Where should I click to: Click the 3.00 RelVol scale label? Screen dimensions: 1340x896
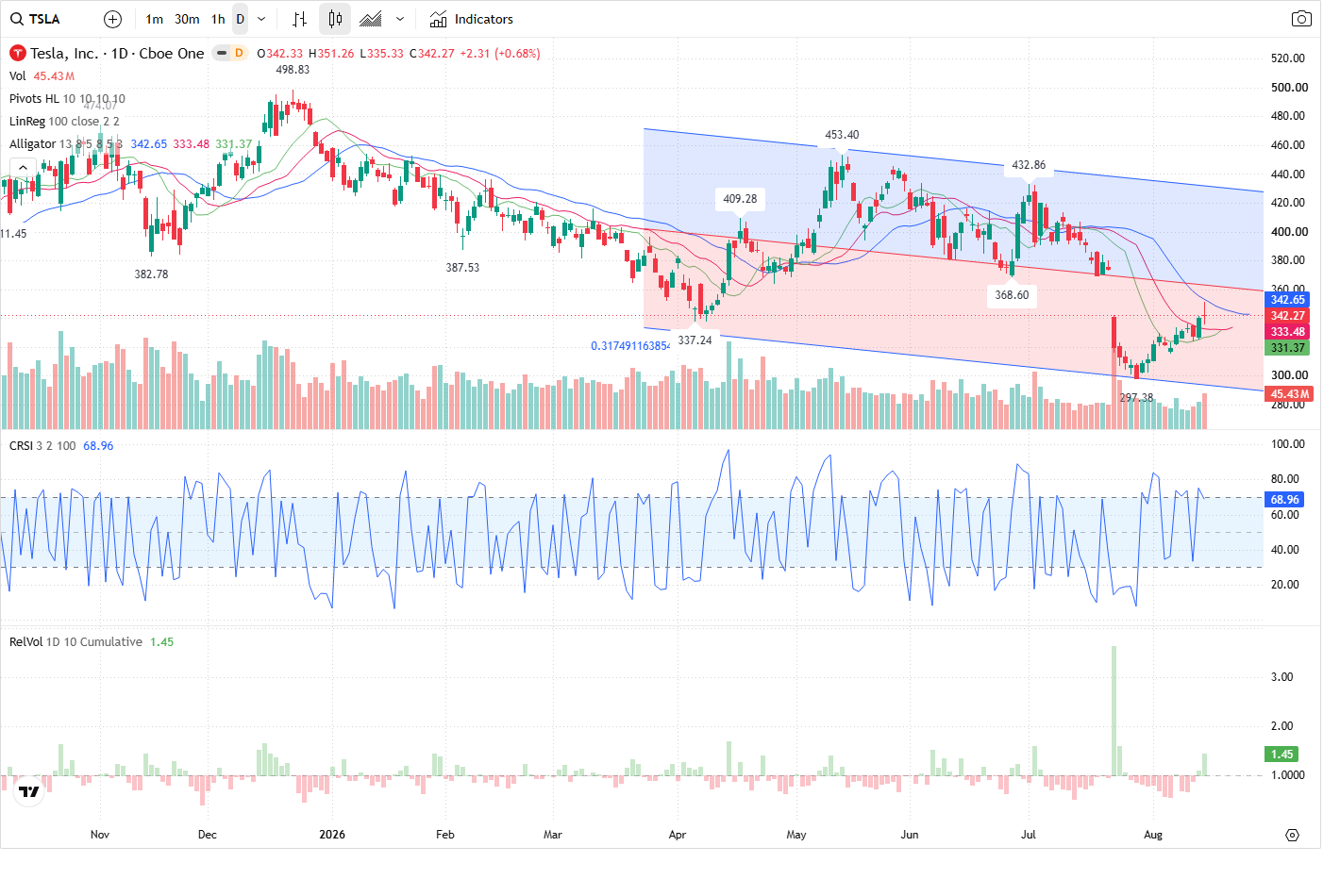[x=1281, y=677]
